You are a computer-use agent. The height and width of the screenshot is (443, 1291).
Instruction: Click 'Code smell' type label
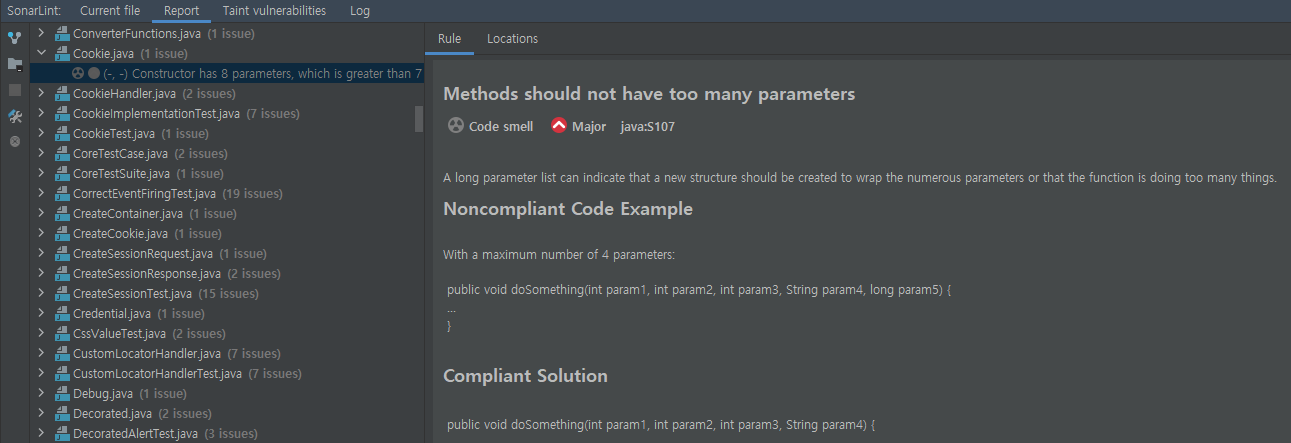501,126
